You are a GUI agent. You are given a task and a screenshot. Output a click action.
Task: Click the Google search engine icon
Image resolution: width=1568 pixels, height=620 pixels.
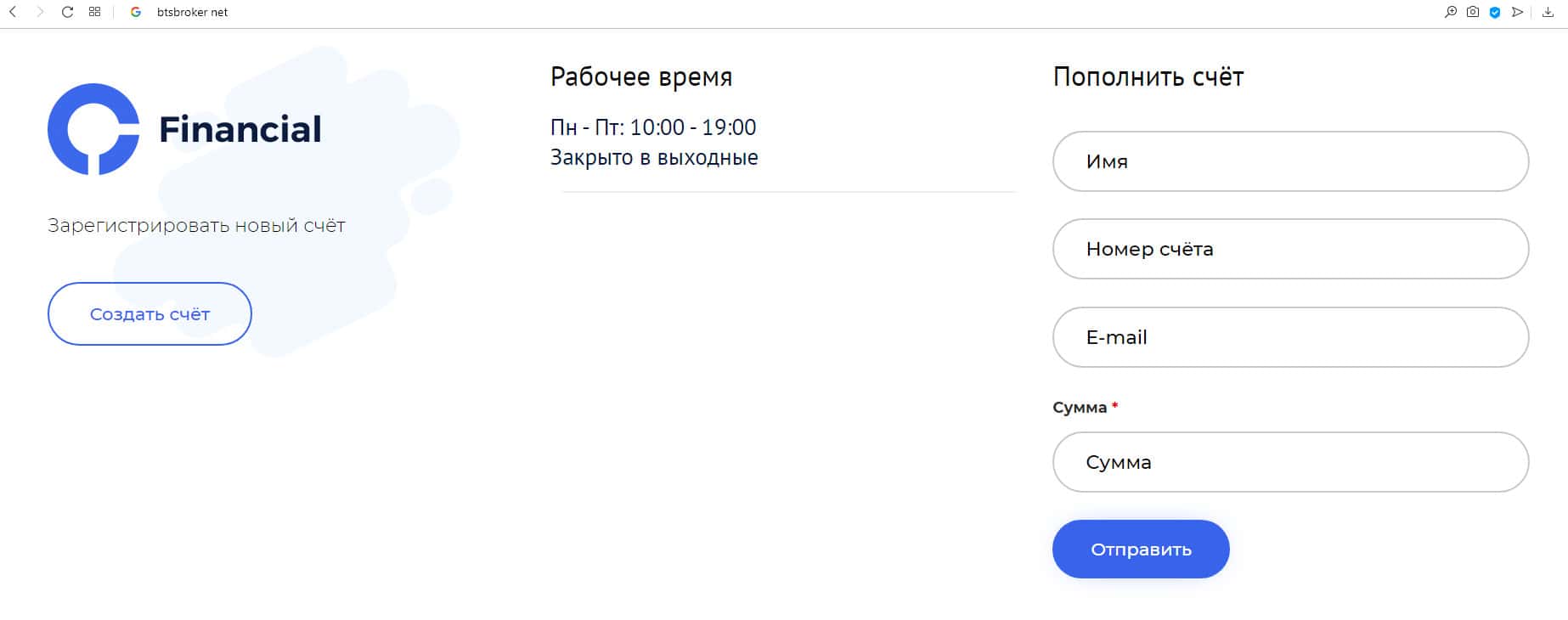[136, 12]
